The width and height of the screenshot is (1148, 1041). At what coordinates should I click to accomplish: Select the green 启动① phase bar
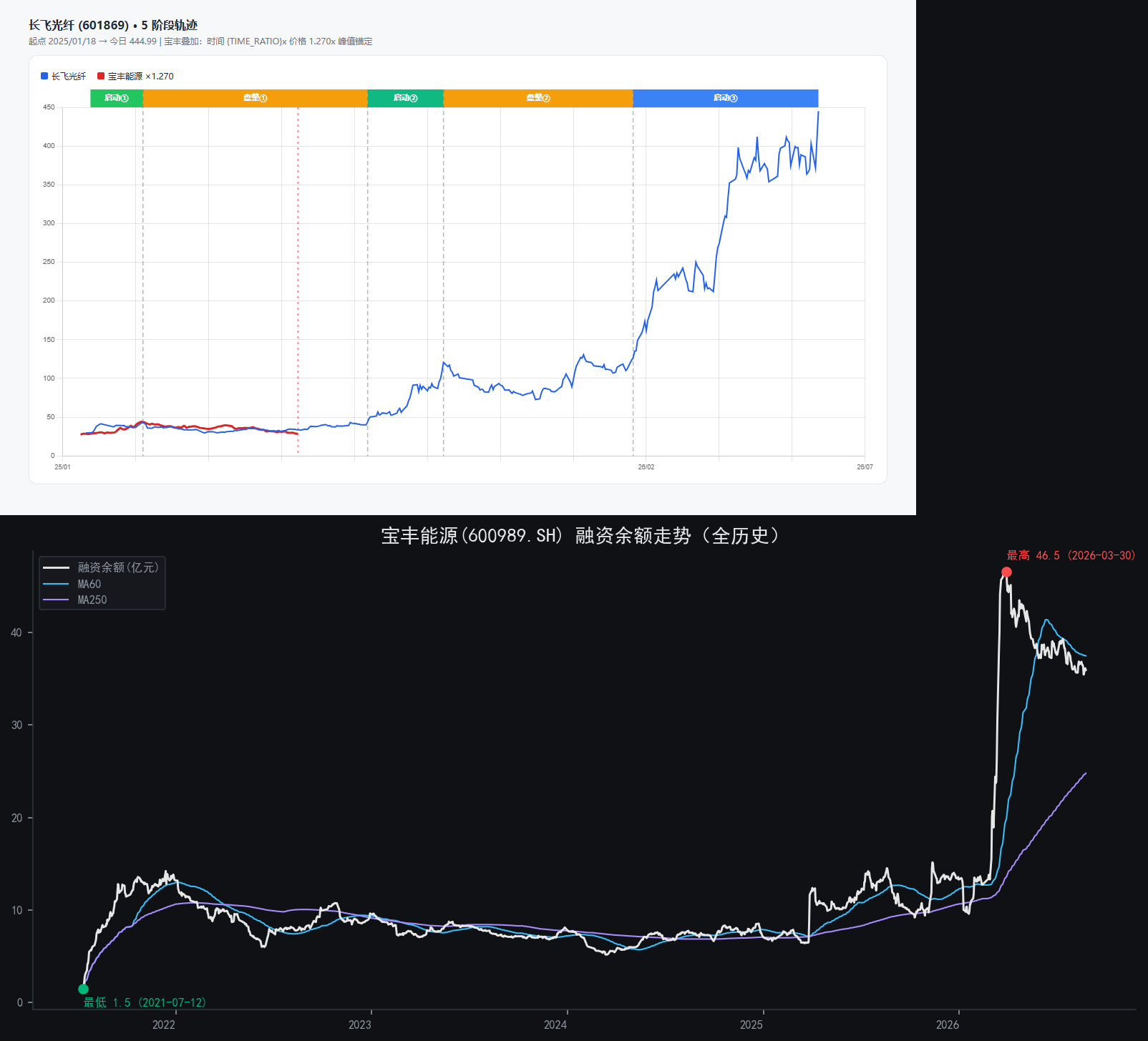click(117, 98)
